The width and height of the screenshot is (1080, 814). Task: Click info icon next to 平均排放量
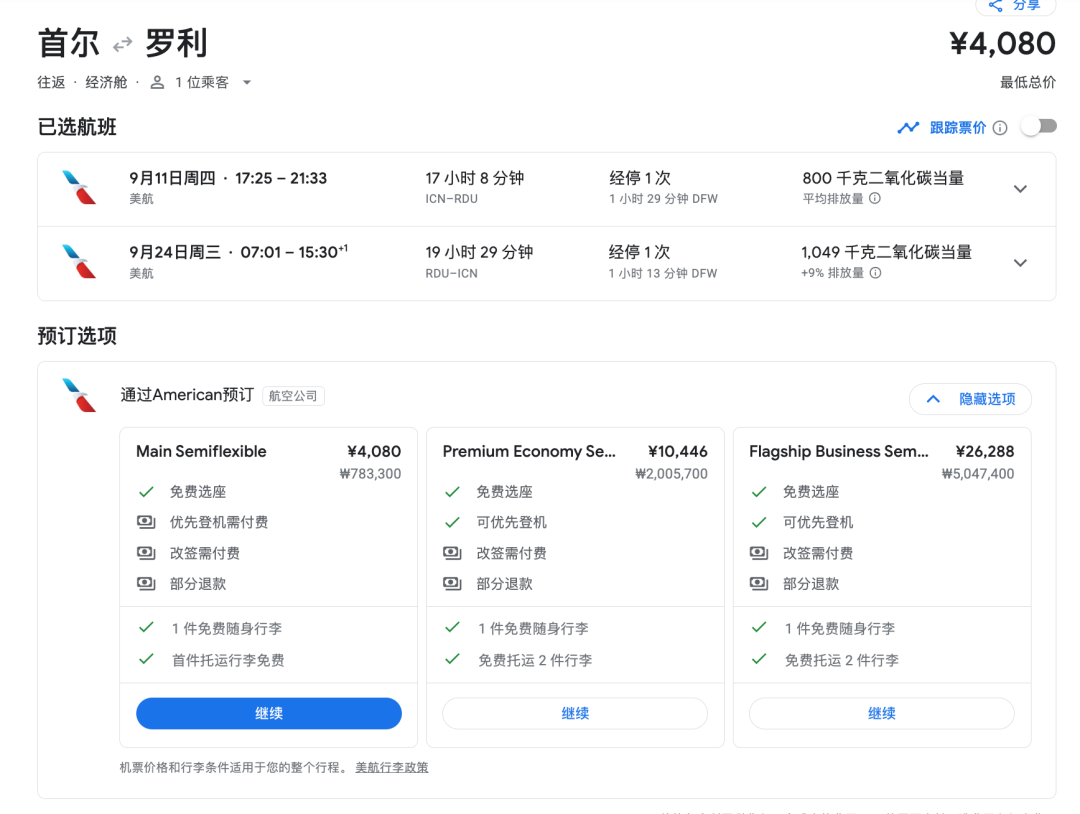tap(875, 199)
